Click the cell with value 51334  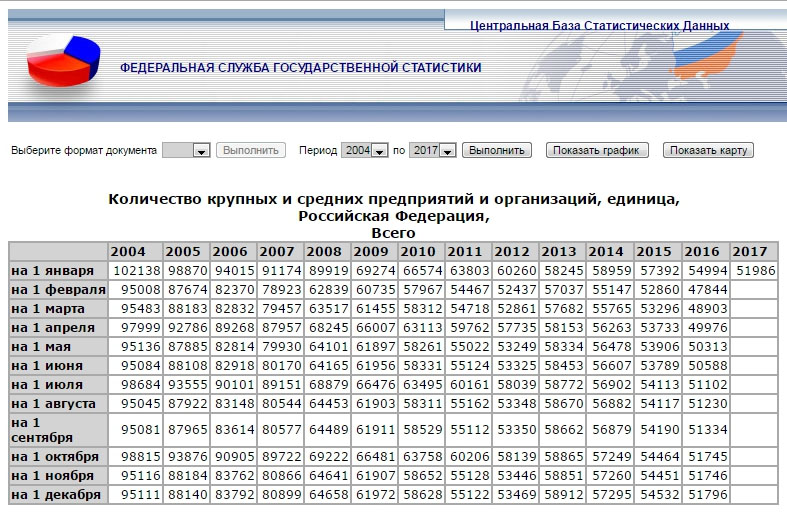click(x=706, y=430)
